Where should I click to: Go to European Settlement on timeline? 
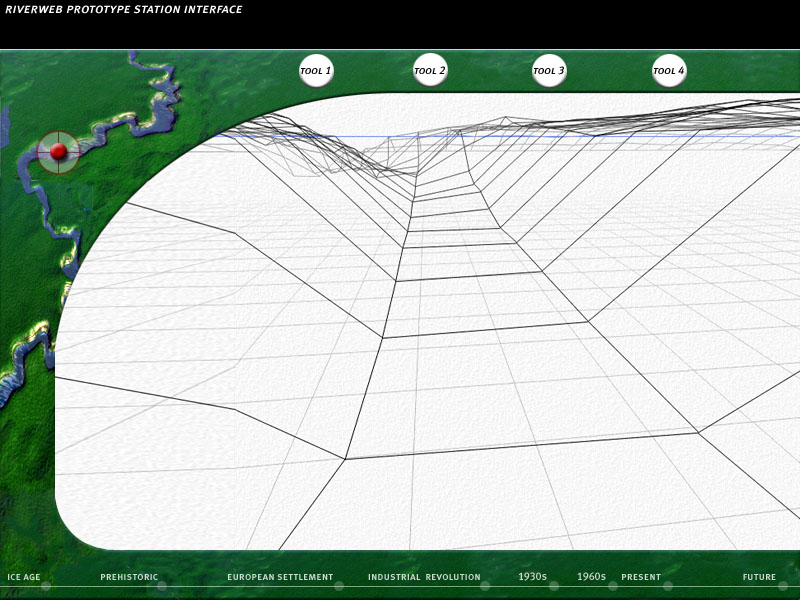tap(280, 577)
